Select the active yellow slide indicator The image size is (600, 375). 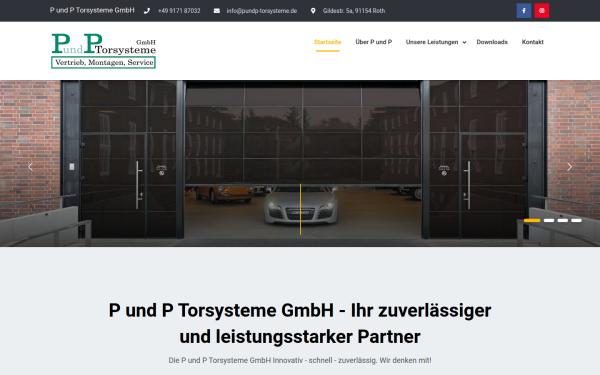(532, 220)
